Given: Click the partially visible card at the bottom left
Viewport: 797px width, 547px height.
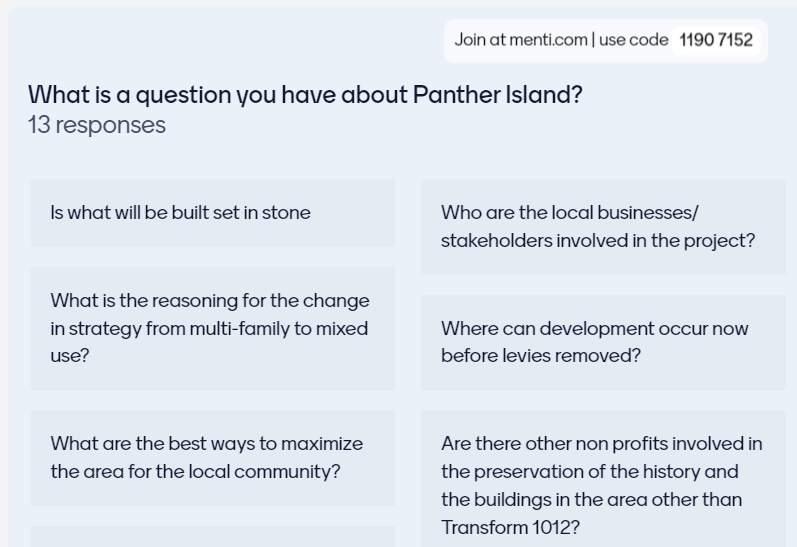Looking at the screenshot, I should pos(212,537).
